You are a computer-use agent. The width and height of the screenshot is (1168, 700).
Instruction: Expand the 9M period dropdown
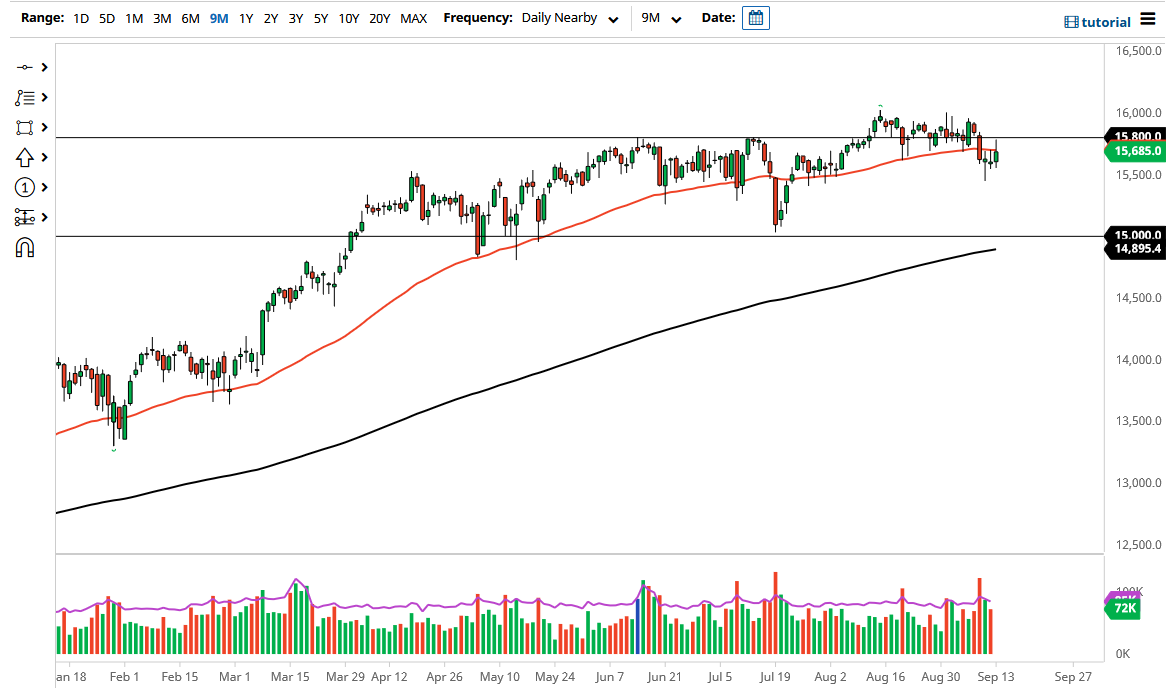(661, 18)
